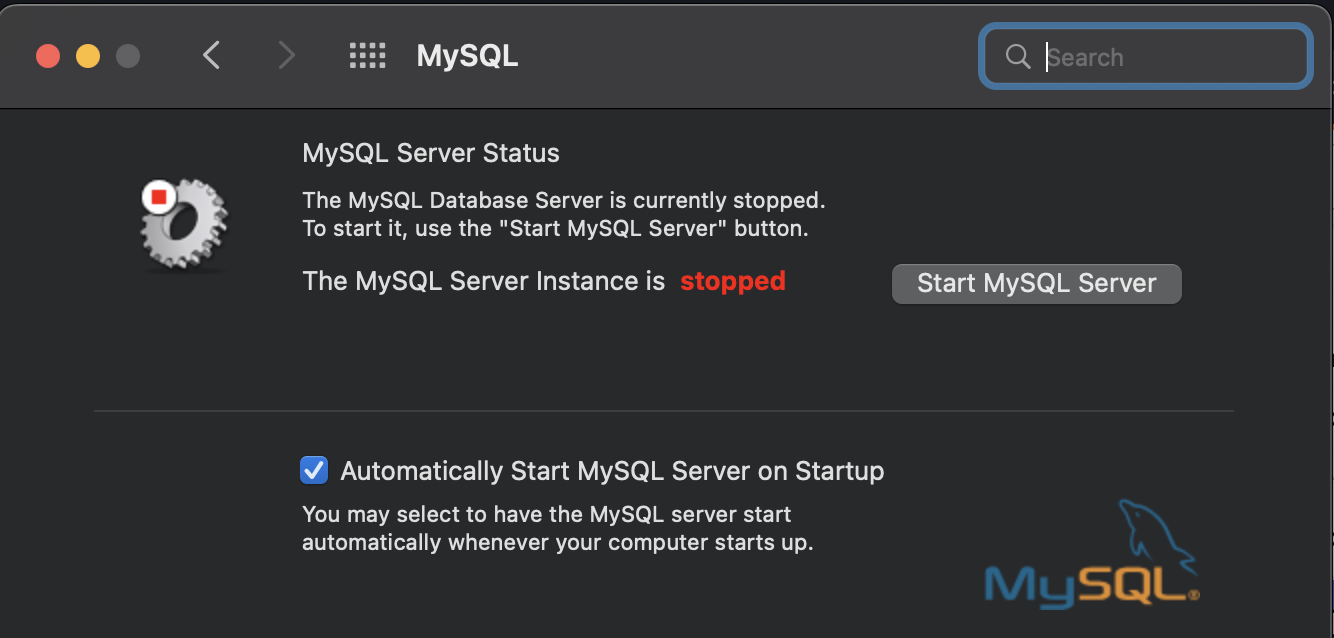Click the currently stopped description text
1334x638 pixels.
[x=564, y=214]
